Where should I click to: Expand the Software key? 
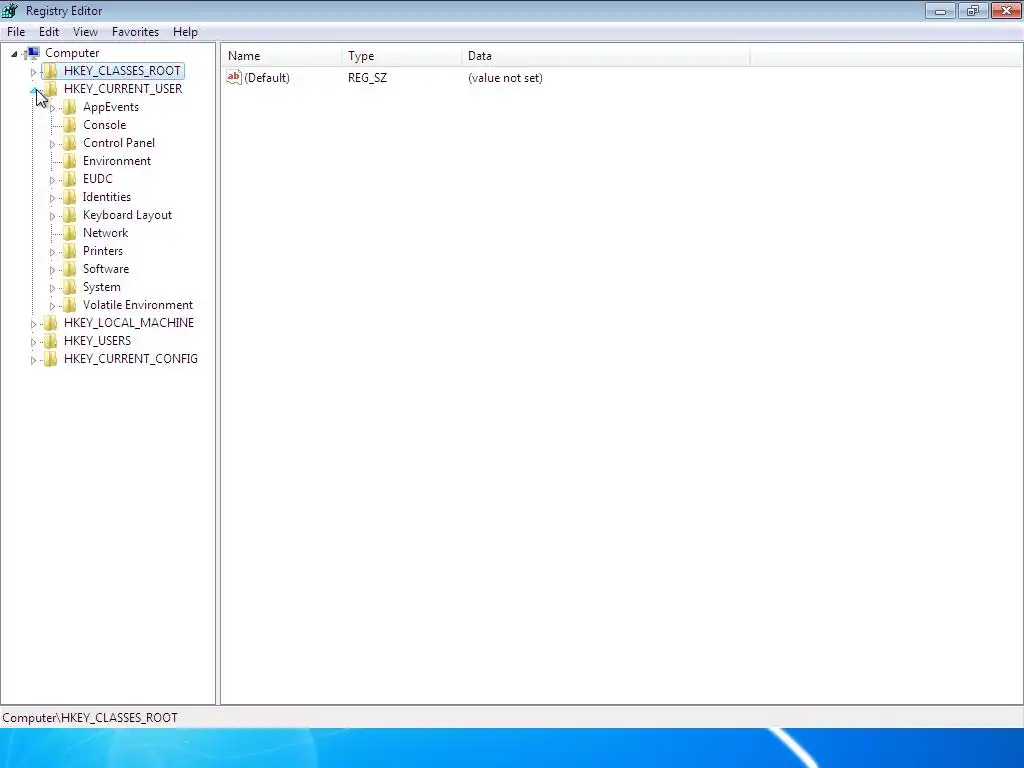[52, 270]
